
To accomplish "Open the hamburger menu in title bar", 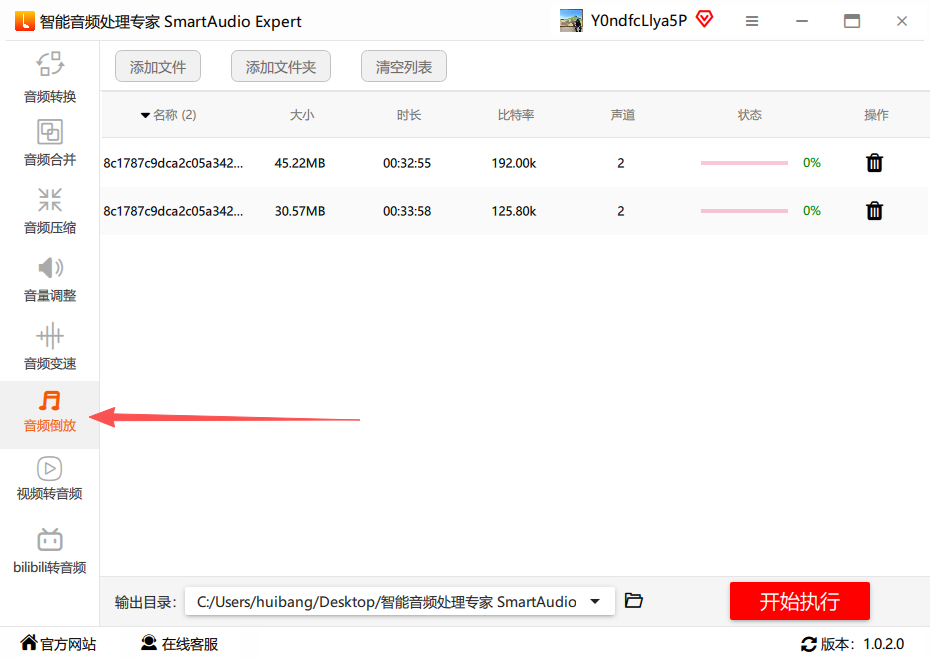I will click(x=752, y=21).
